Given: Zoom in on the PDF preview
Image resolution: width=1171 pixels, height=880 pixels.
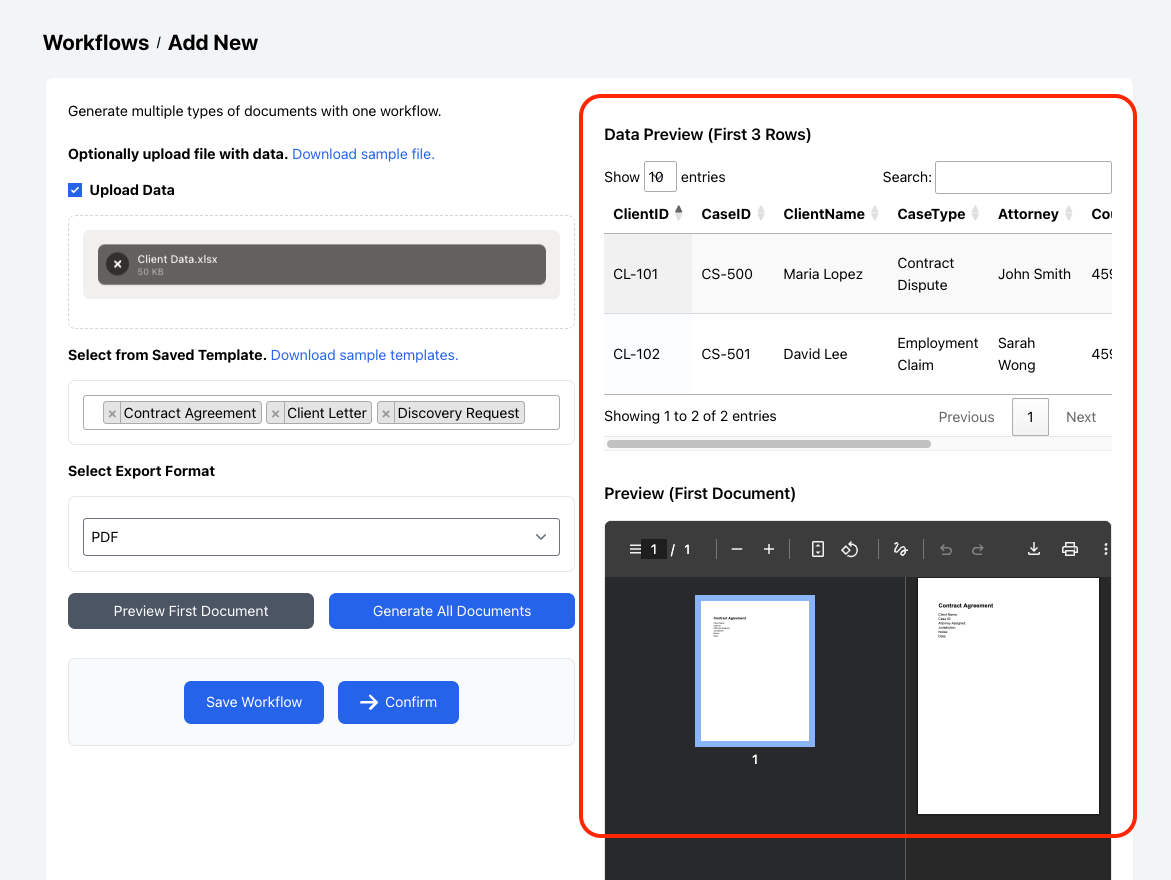Looking at the screenshot, I should pyautogui.click(x=769, y=549).
